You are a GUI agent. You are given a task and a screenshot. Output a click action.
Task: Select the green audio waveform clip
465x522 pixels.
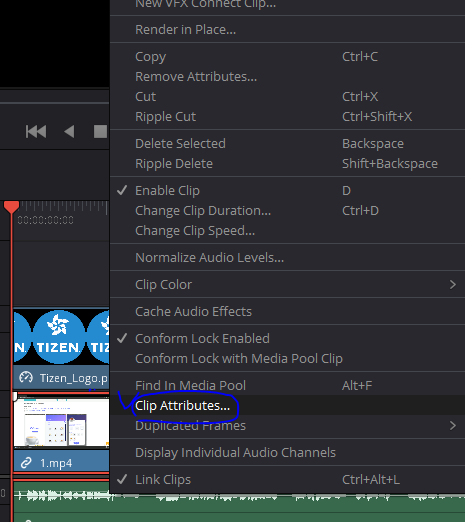click(238, 503)
